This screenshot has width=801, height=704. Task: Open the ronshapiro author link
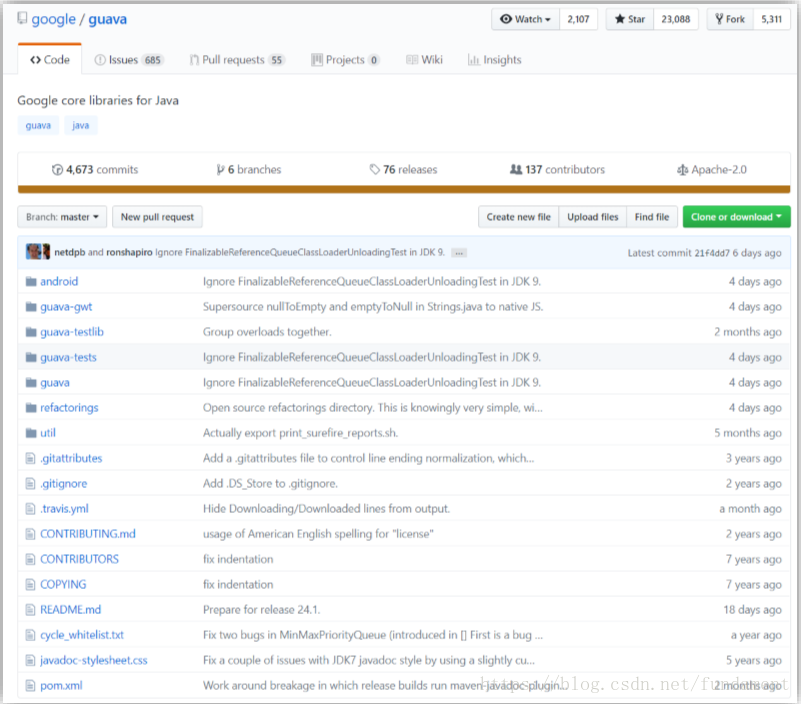coord(129,252)
